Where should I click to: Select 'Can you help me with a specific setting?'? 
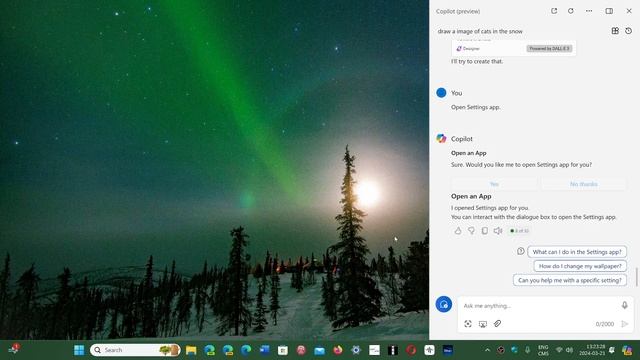[x=570, y=280]
